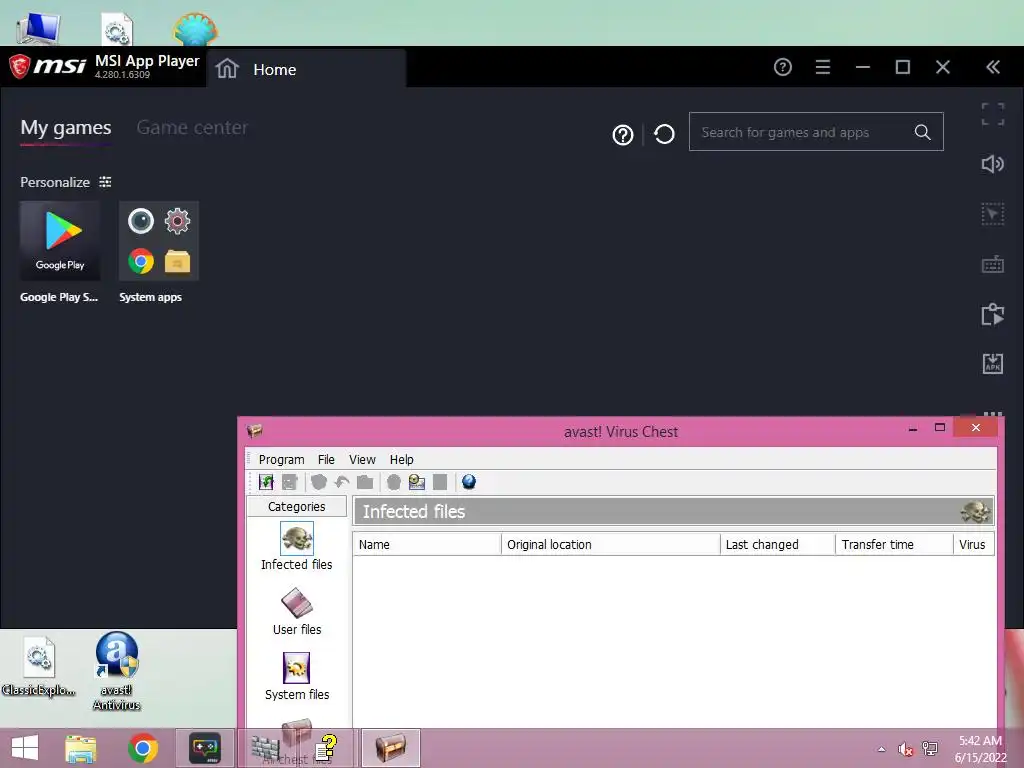Click the Virus Chest title bar chest icon
This screenshot has width=1024, height=768.
[x=255, y=431]
